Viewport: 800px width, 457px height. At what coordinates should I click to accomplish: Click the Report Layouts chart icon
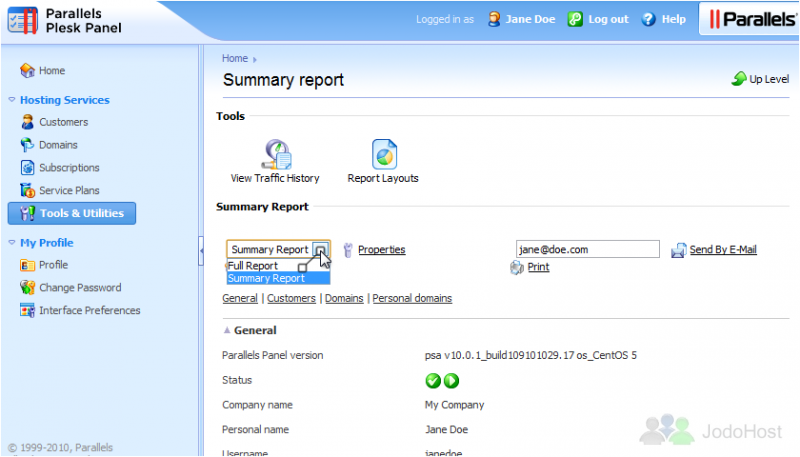[x=384, y=154]
